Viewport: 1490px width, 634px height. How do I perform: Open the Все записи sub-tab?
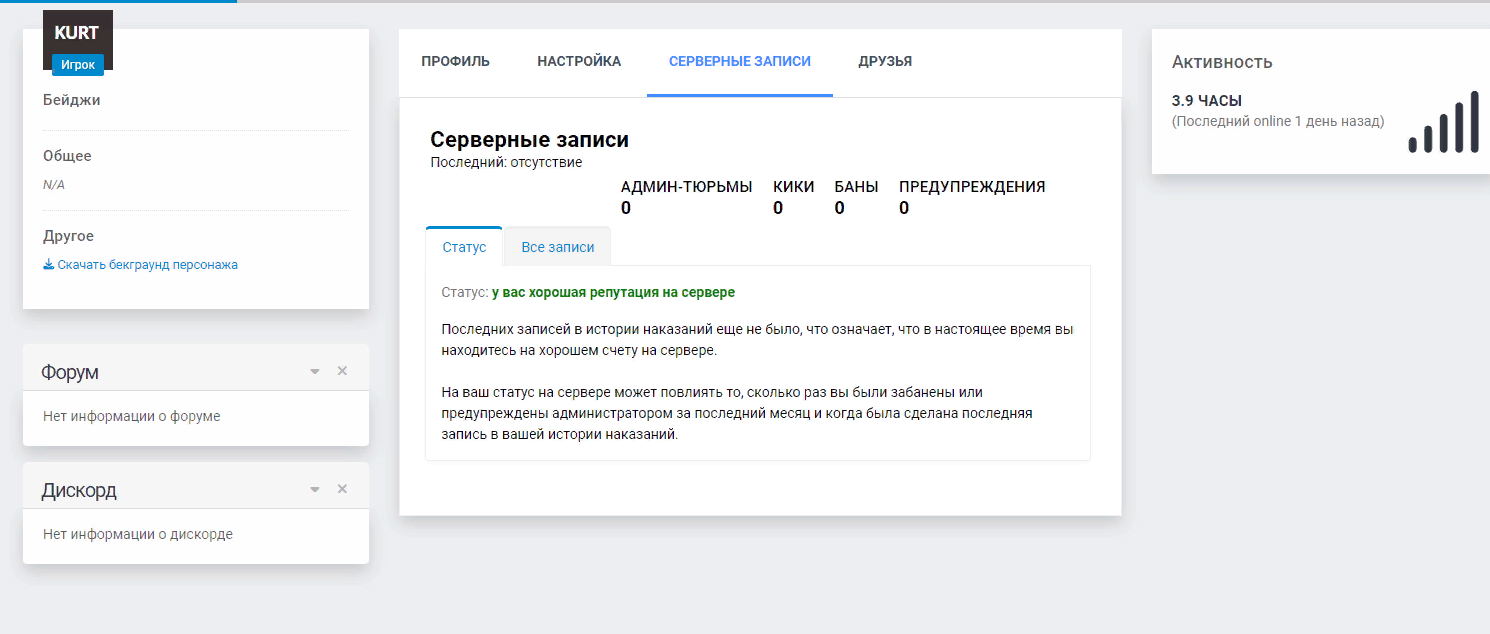coord(558,247)
